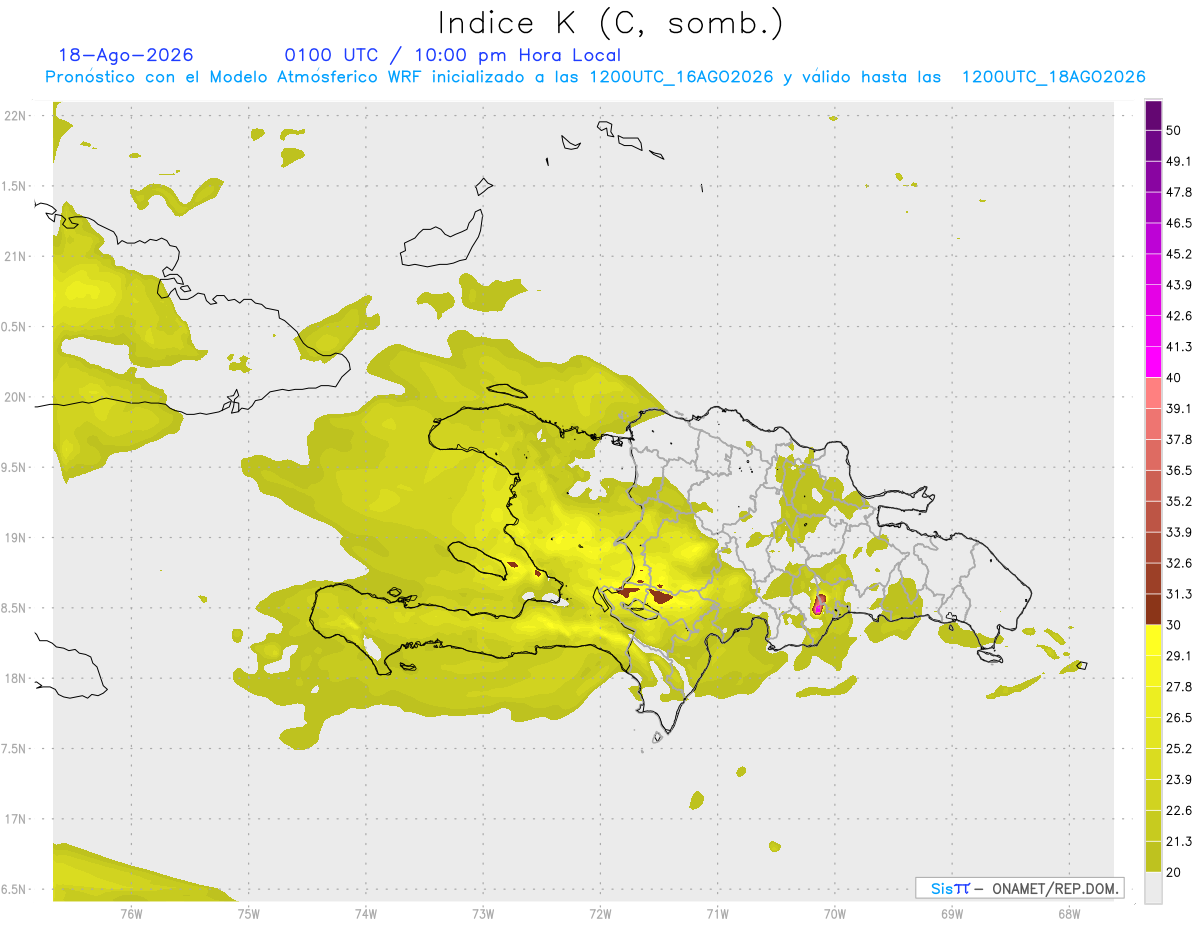Image resolution: width=1200 pixels, height=927 pixels.
Task: Click the bright yellow swatch between 29.1 and 30
Action: (x=1153, y=640)
